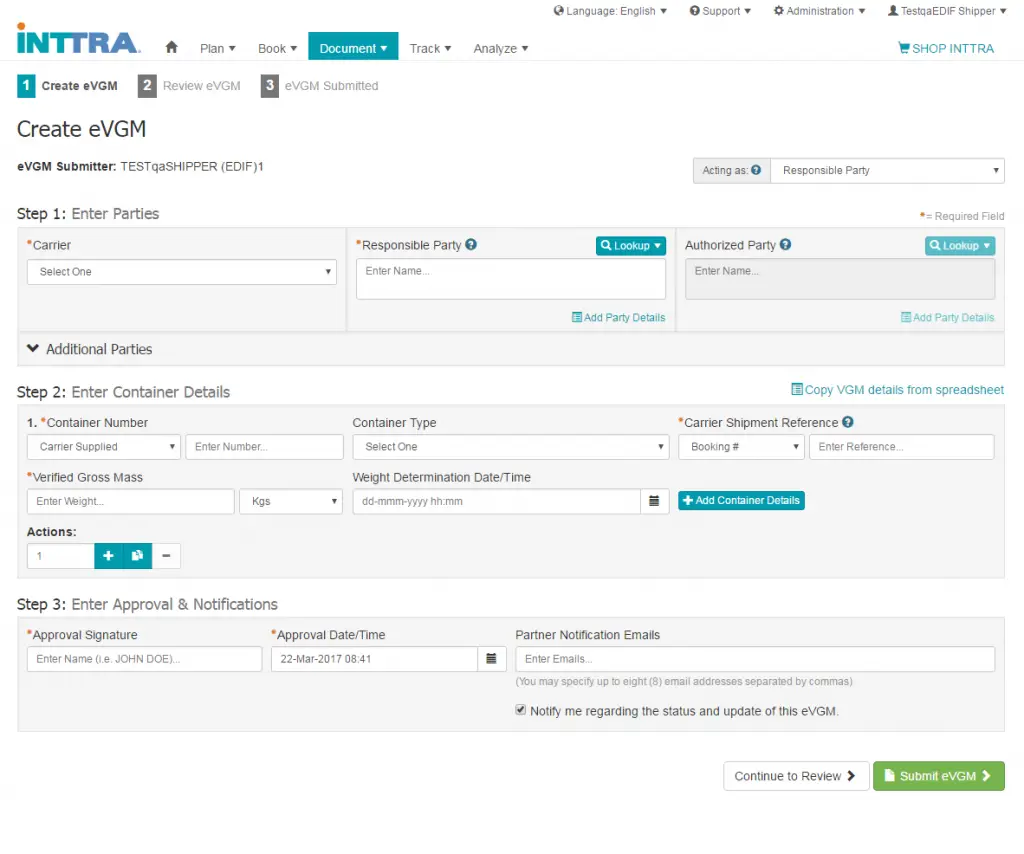Open Carrier Shipment Reference help icon
The width and height of the screenshot is (1024, 854).
point(848,422)
